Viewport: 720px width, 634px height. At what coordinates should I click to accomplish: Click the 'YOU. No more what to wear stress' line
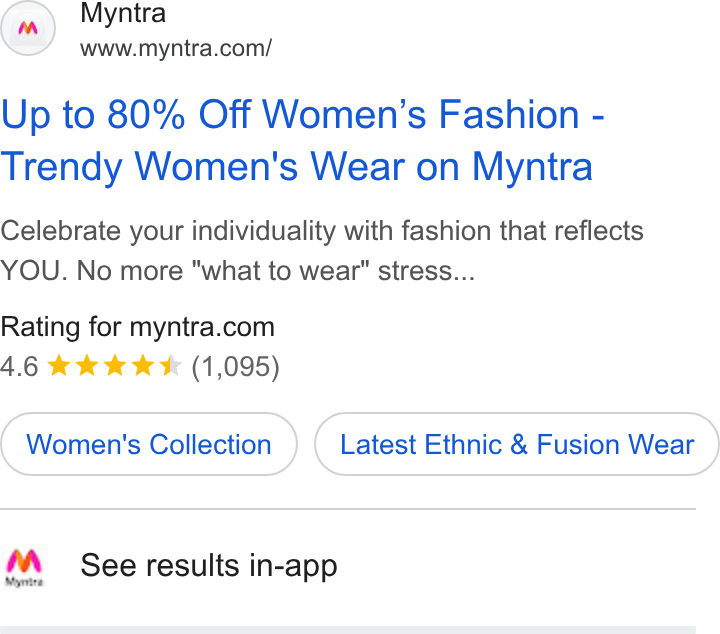tap(237, 271)
